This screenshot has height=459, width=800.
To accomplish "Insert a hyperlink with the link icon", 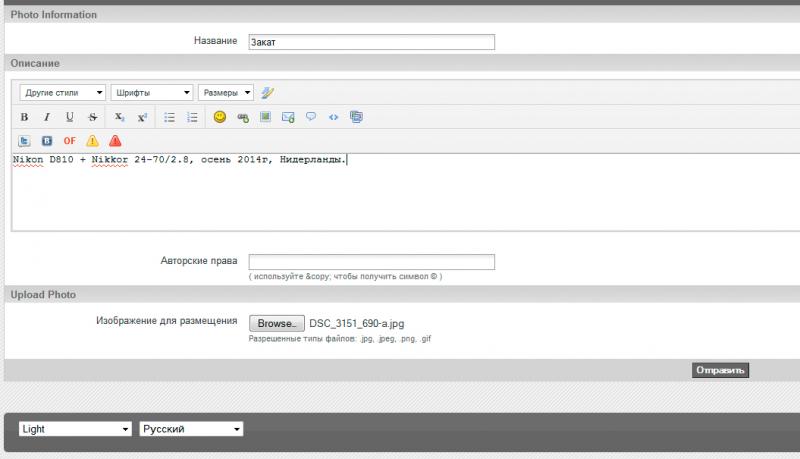I will (x=243, y=117).
